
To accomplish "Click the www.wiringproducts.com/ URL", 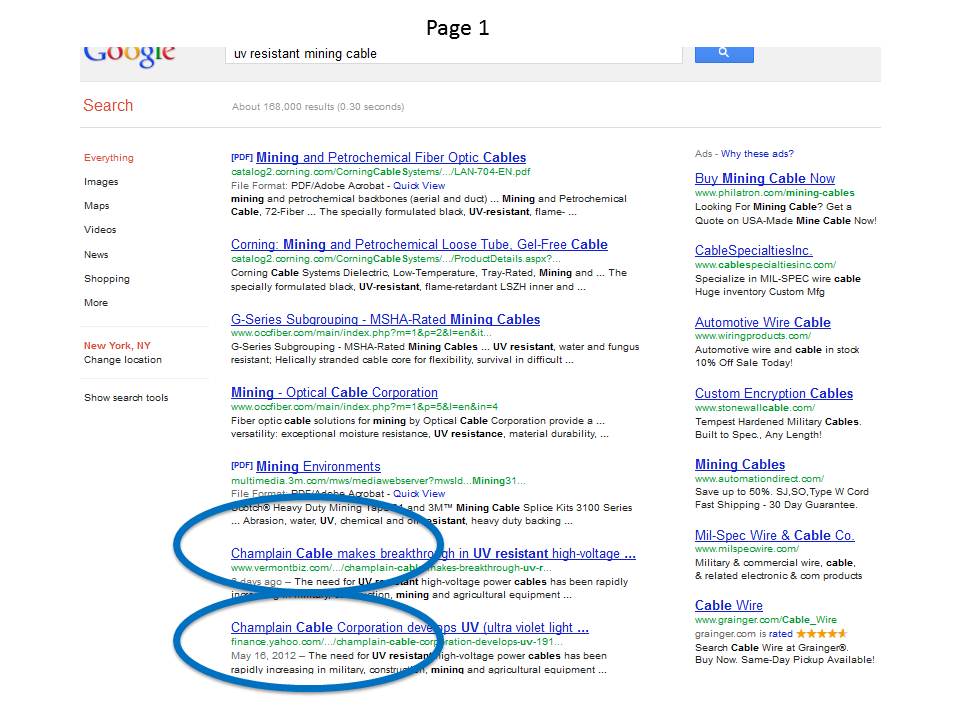I will tap(753, 336).
